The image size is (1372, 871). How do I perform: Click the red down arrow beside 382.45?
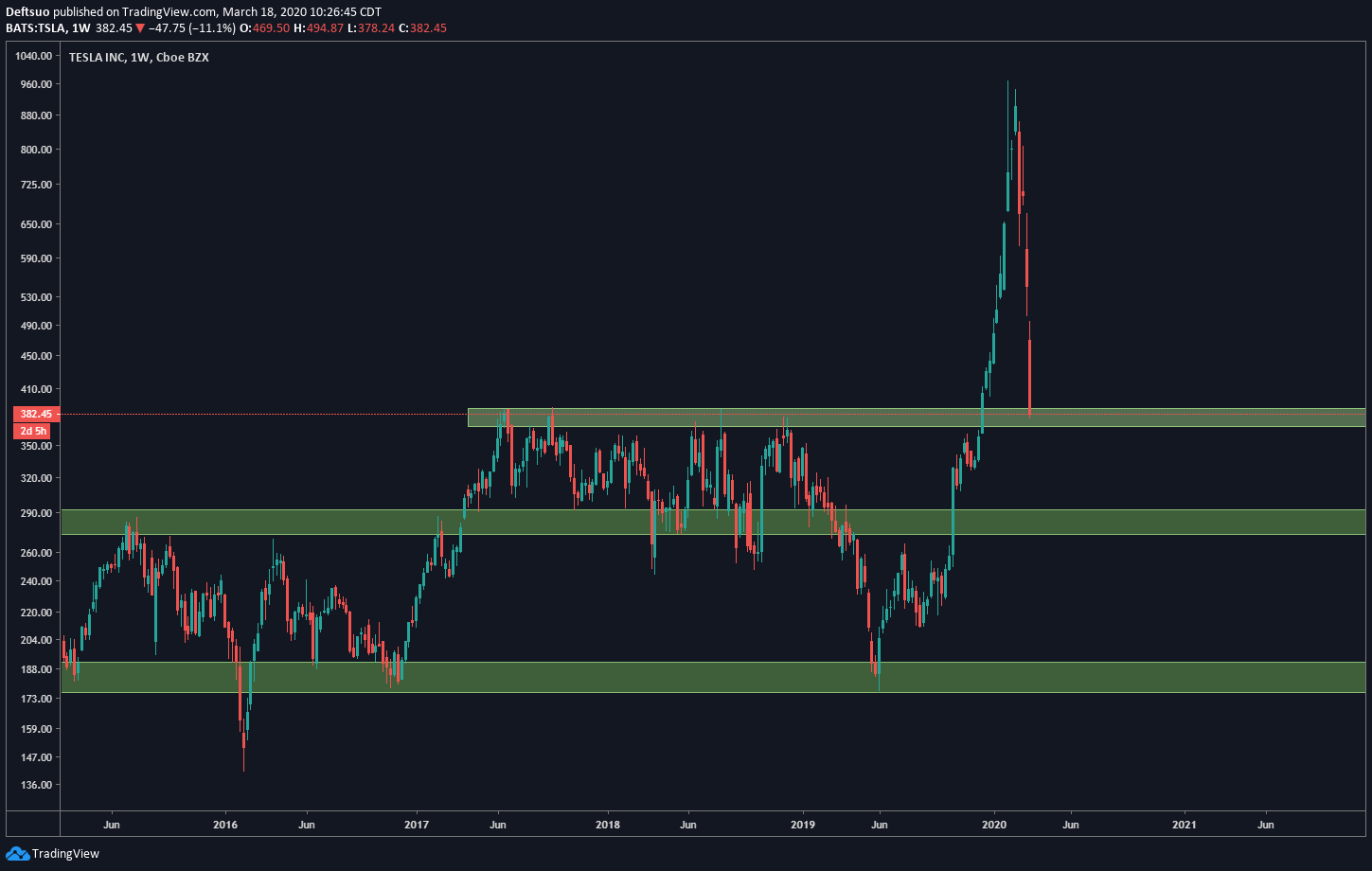tap(140, 28)
